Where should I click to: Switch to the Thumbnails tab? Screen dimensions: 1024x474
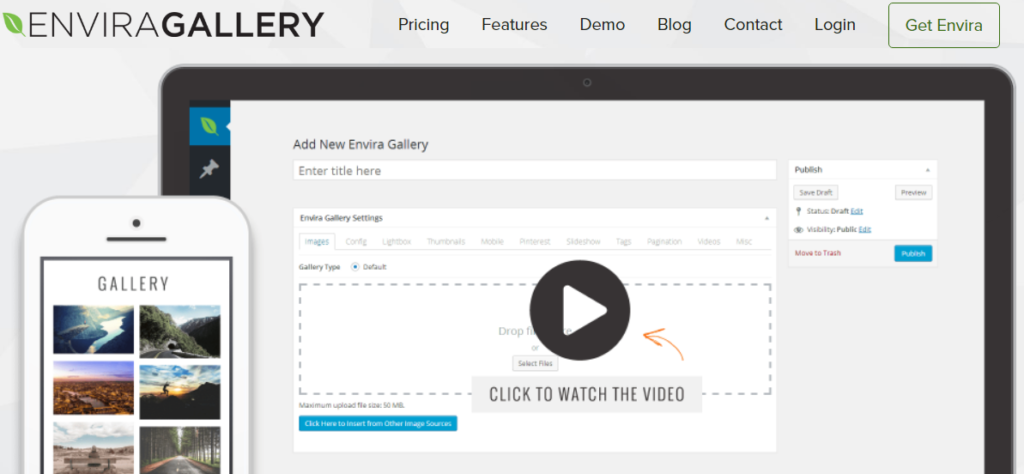point(446,242)
